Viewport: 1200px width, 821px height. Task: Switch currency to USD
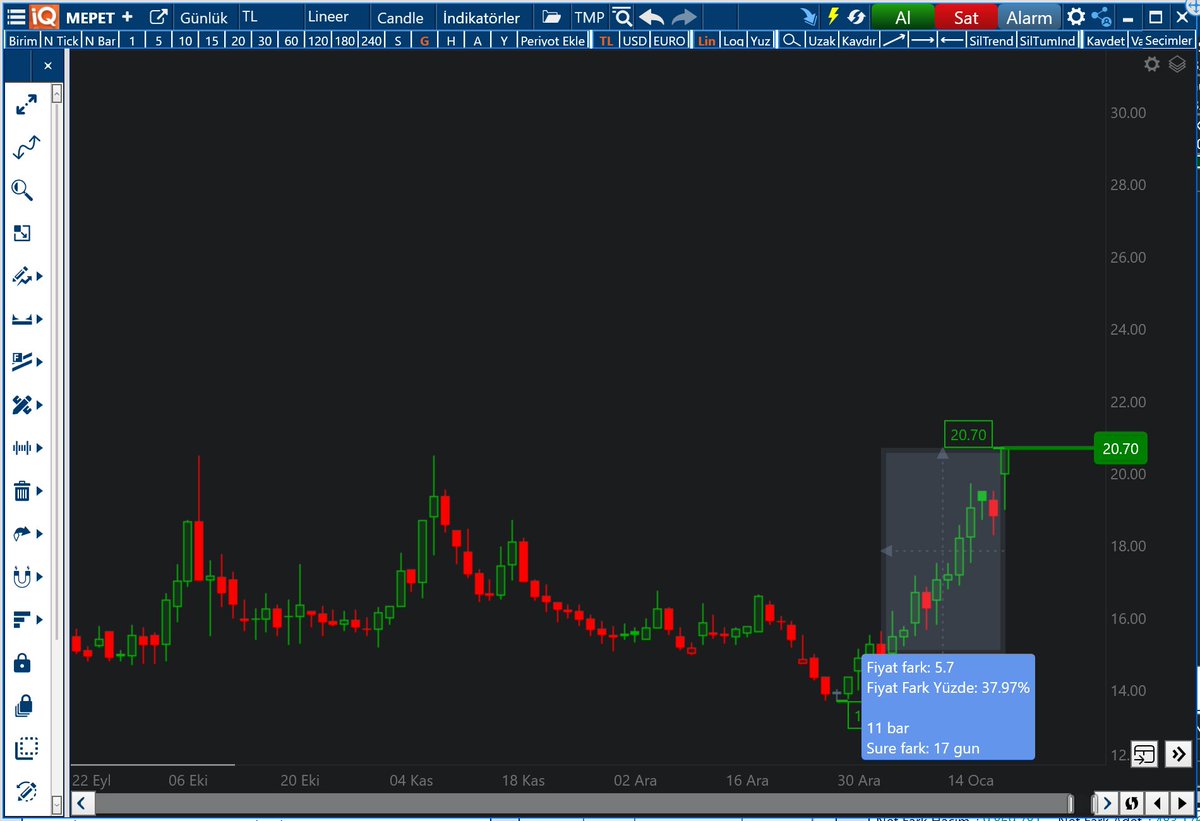pyautogui.click(x=634, y=41)
